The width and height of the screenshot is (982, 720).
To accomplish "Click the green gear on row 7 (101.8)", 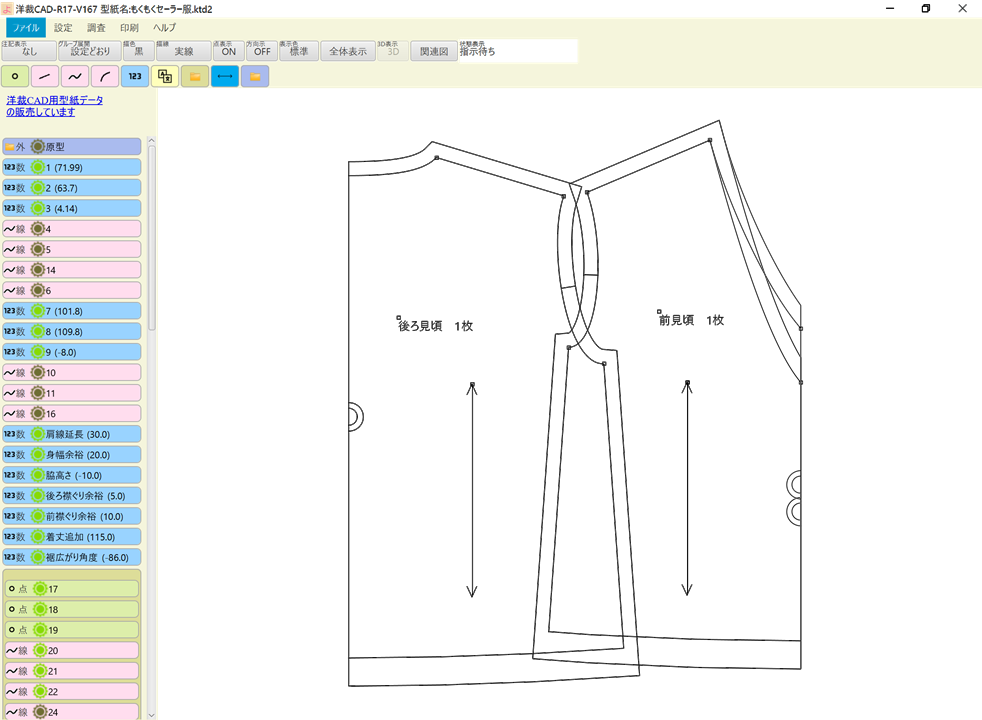I will [x=38, y=311].
